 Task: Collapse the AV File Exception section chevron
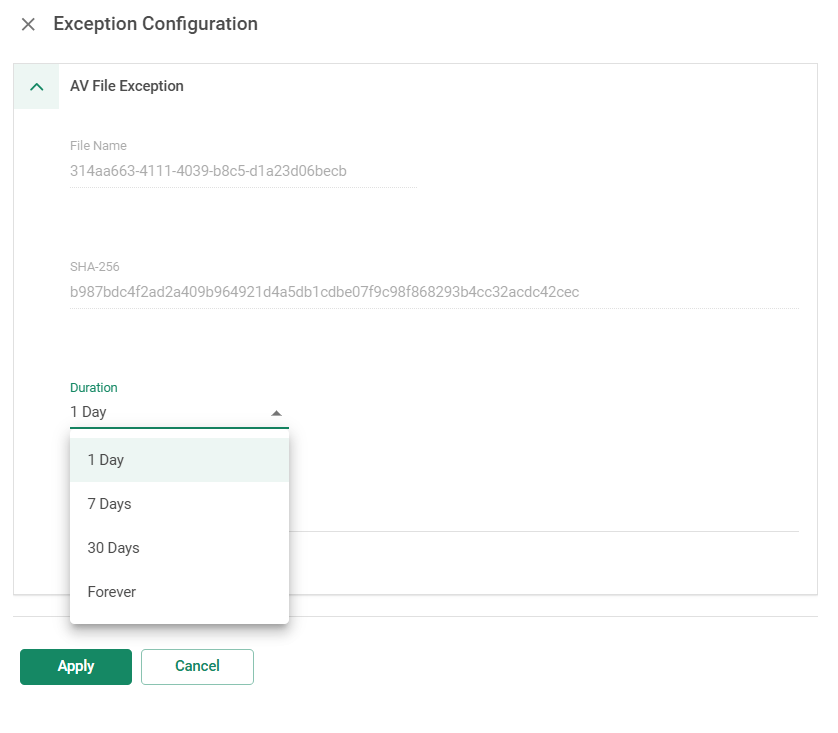(36, 87)
